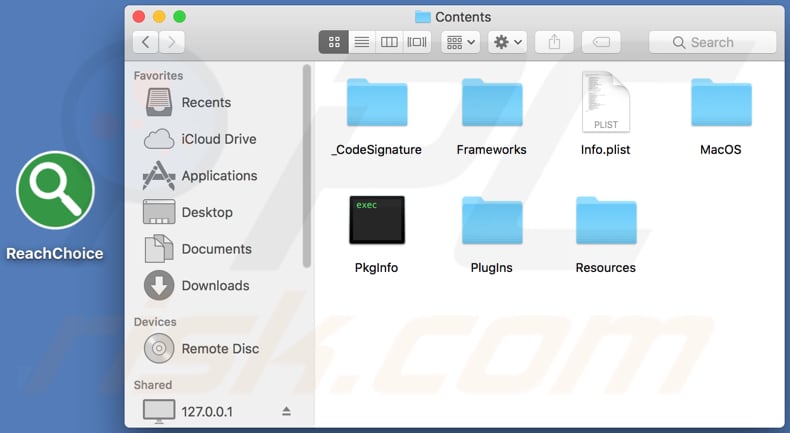Select the MacOS folder
The height and width of the screenshot is (433, 790).
coord(721,103)
